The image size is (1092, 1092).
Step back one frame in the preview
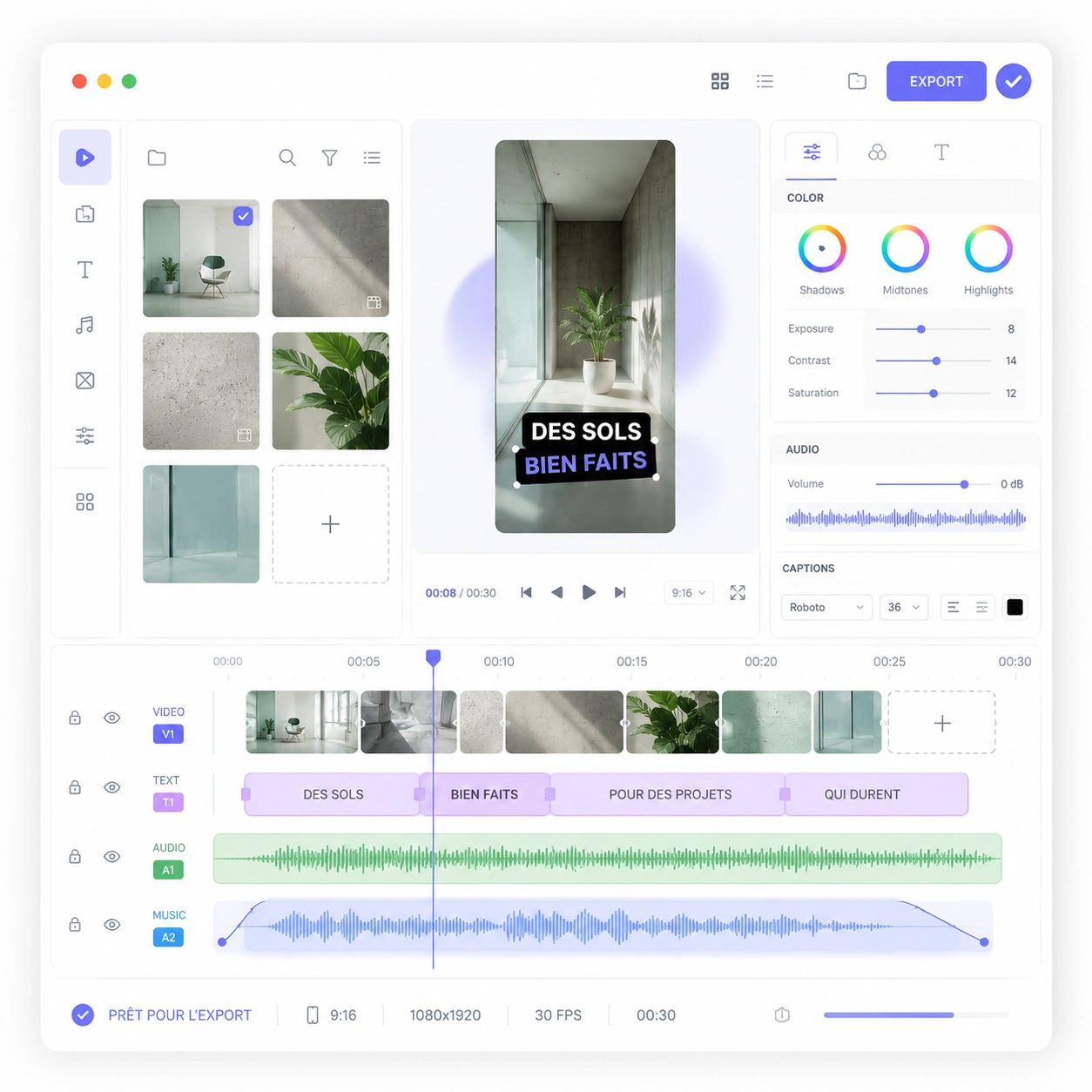pyautogui.click(x=557, y=592)
